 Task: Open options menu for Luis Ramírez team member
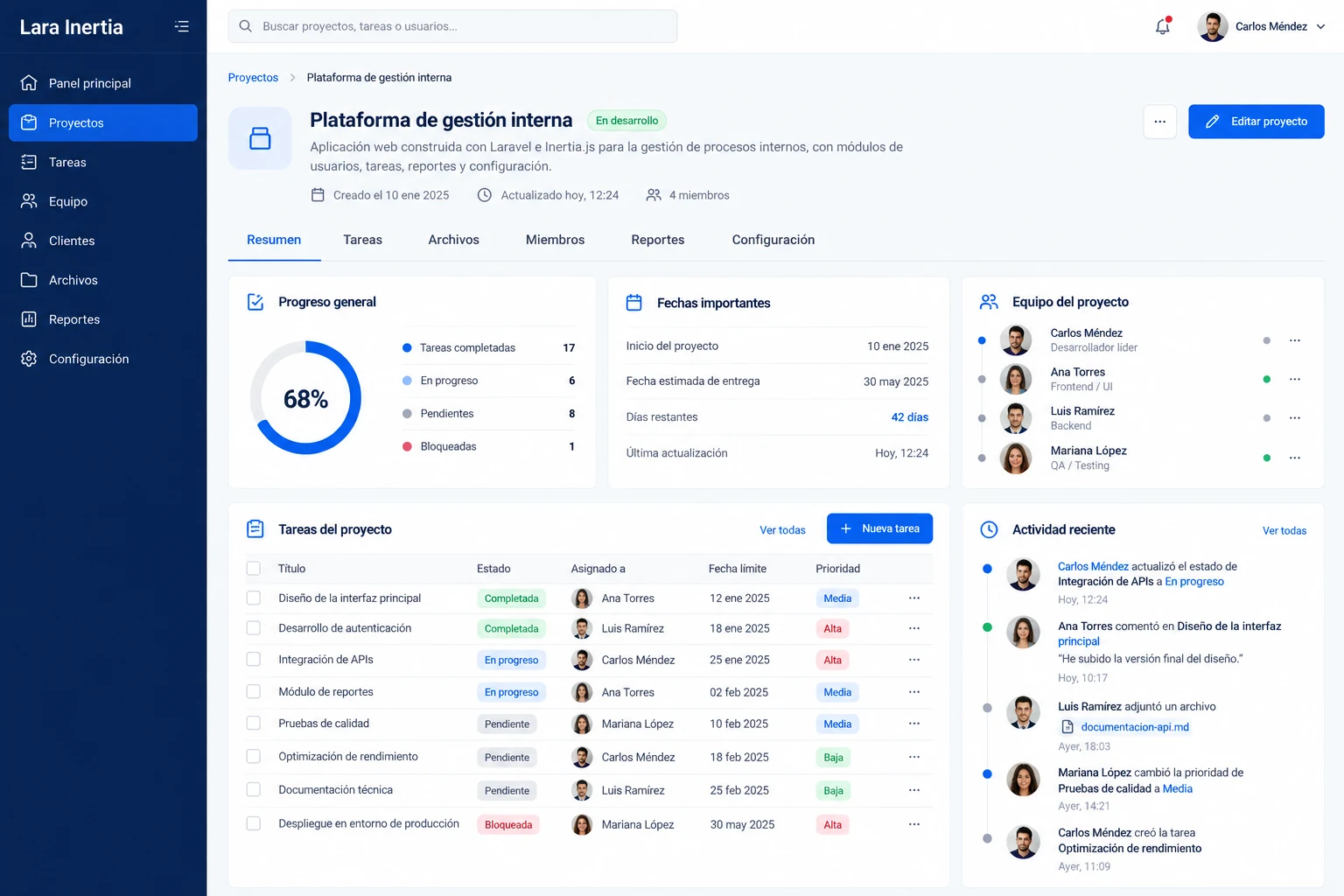tap(1295, 418)
